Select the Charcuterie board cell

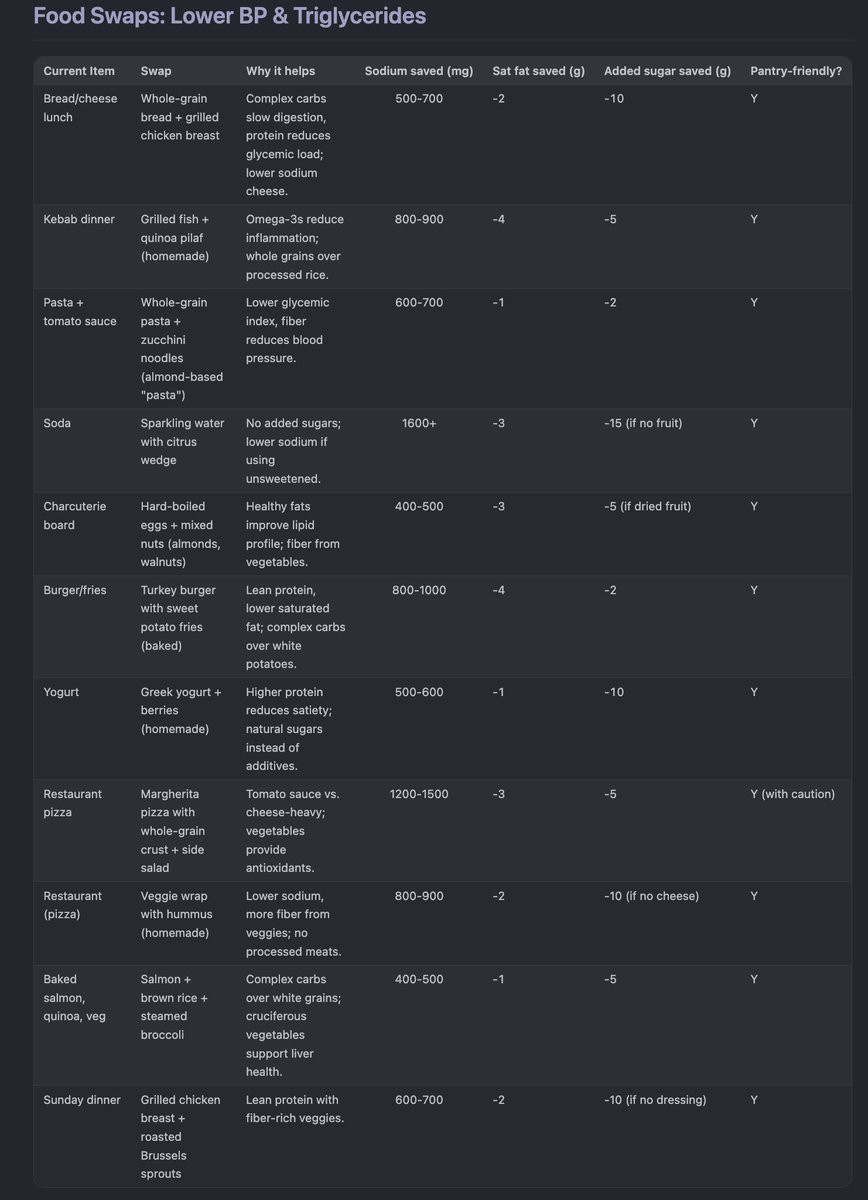[x=75, y=515]
